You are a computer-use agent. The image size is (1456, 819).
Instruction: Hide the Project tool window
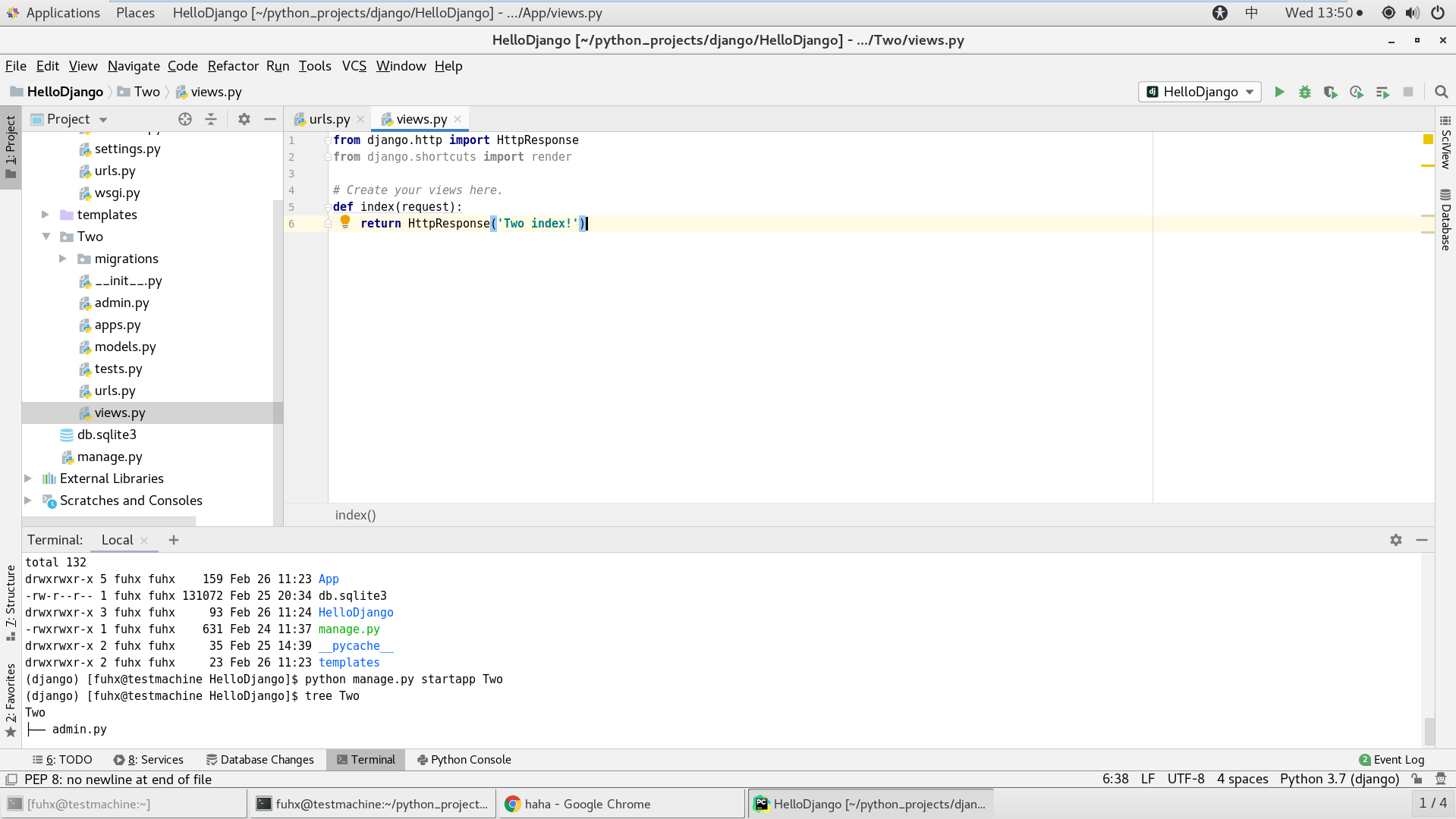[270, 119]
